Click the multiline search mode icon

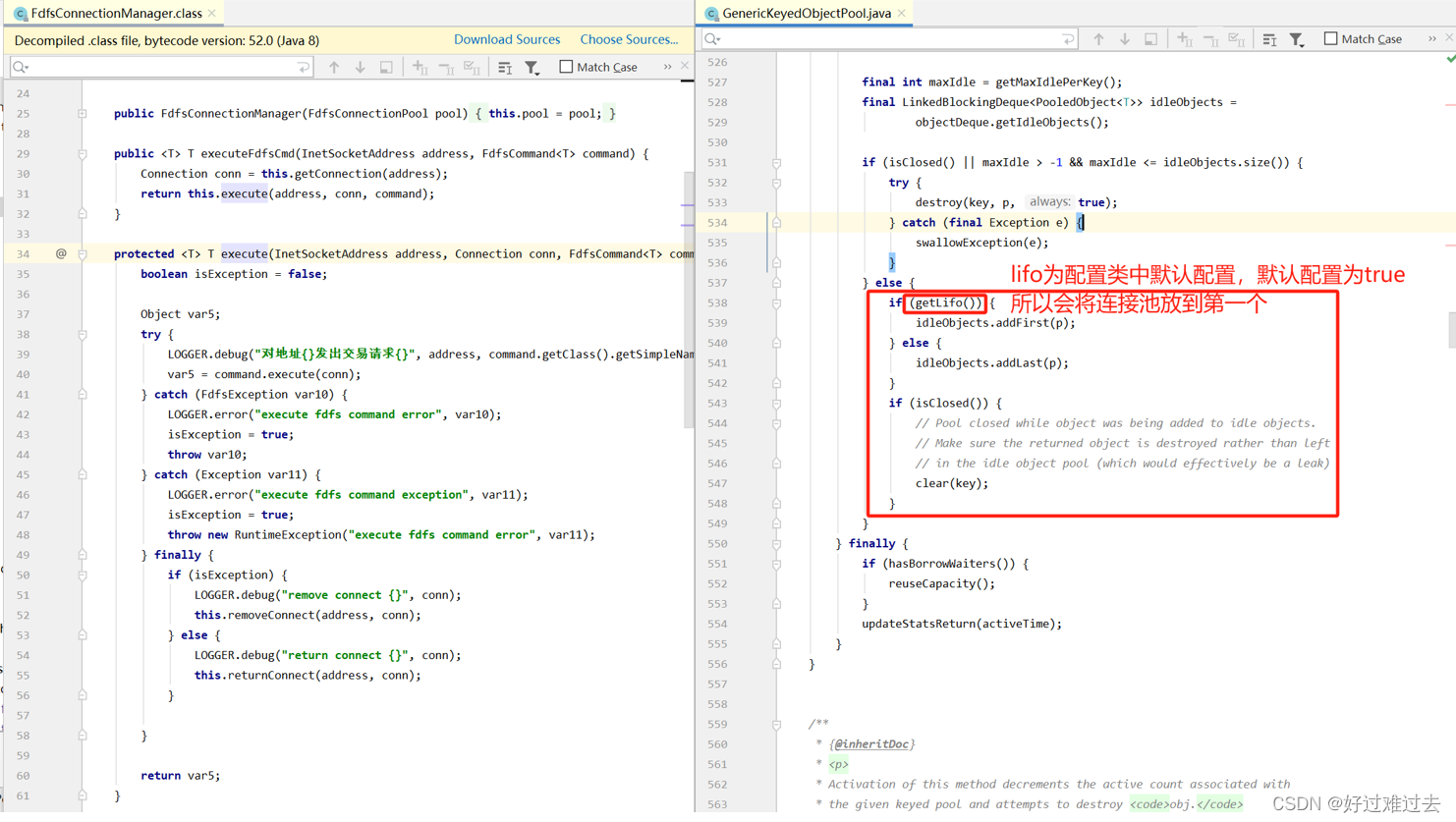point(503,66)
